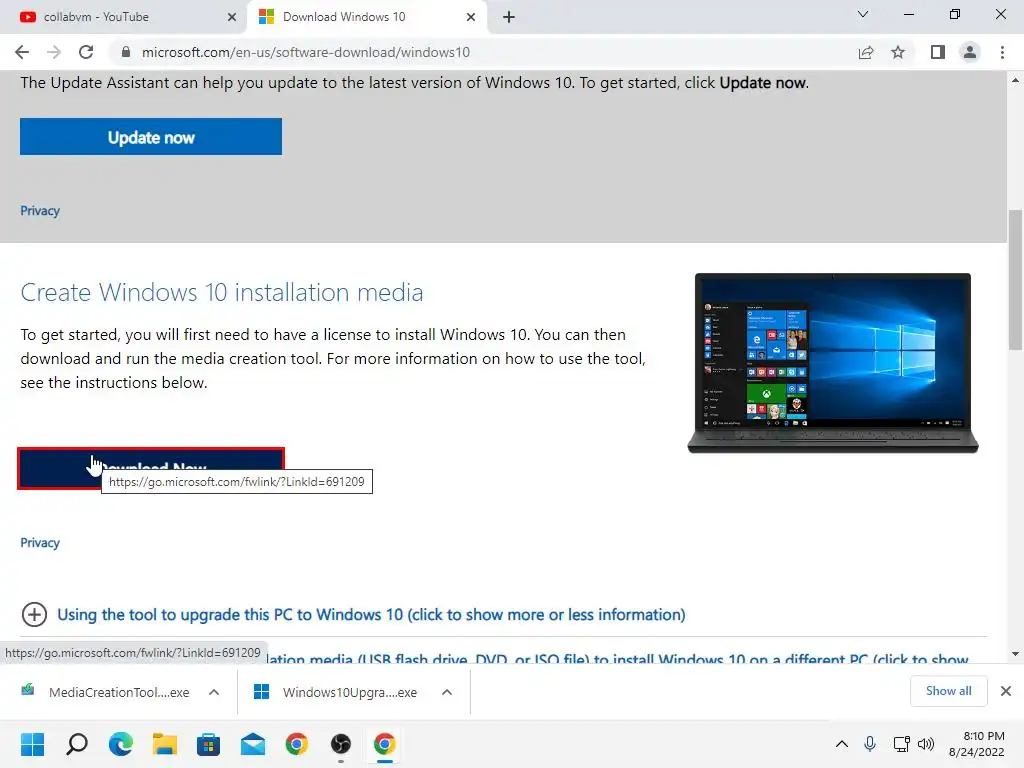Open the Chrome profile avatar
Viewport: 1024px width, 768px height.
[x=970, y=52]
